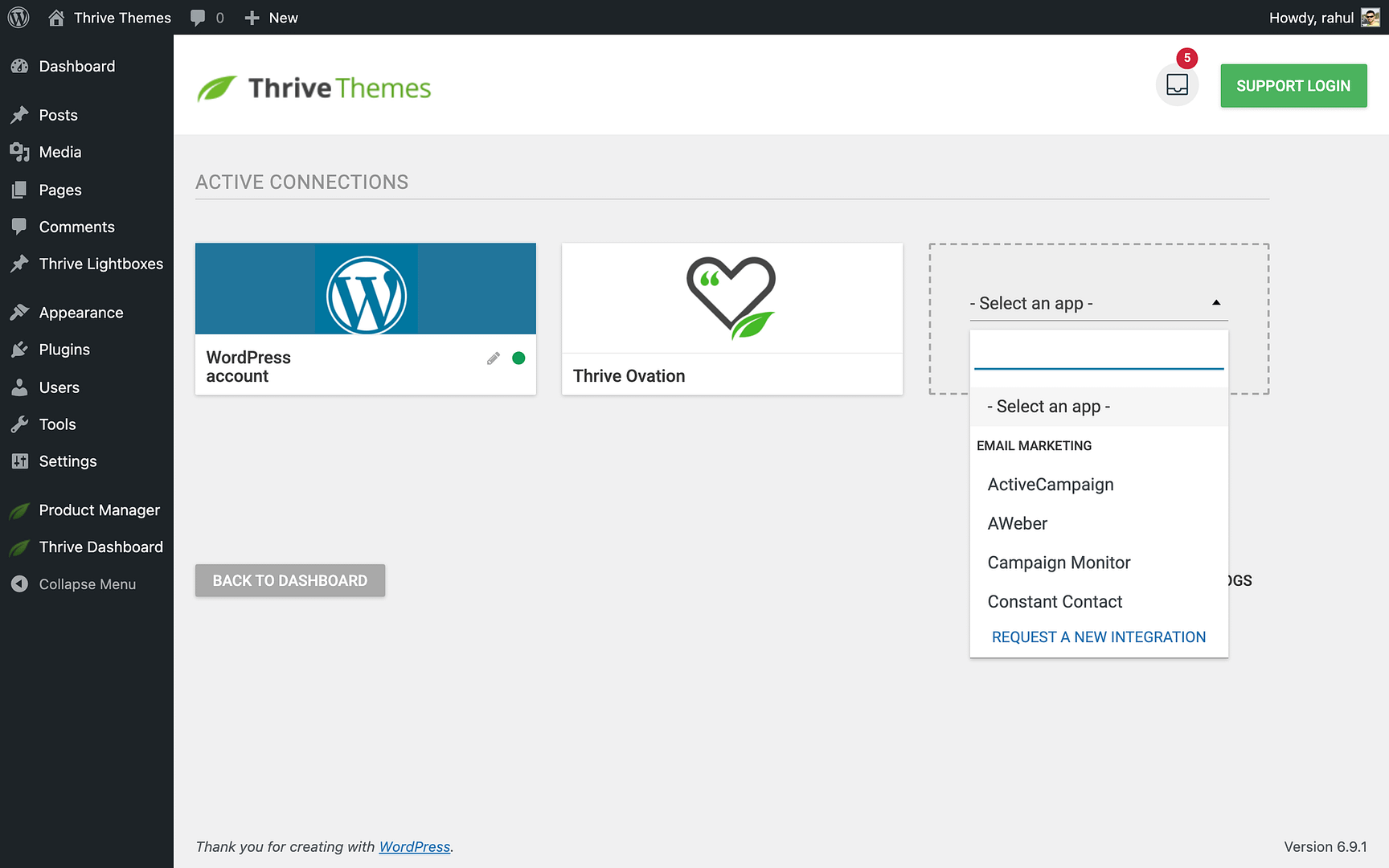Collapse the Select an app dropdown arrow
The height and width of the screenshot is (868, 1389).
pyautogui.click(x=1216, y=303)
